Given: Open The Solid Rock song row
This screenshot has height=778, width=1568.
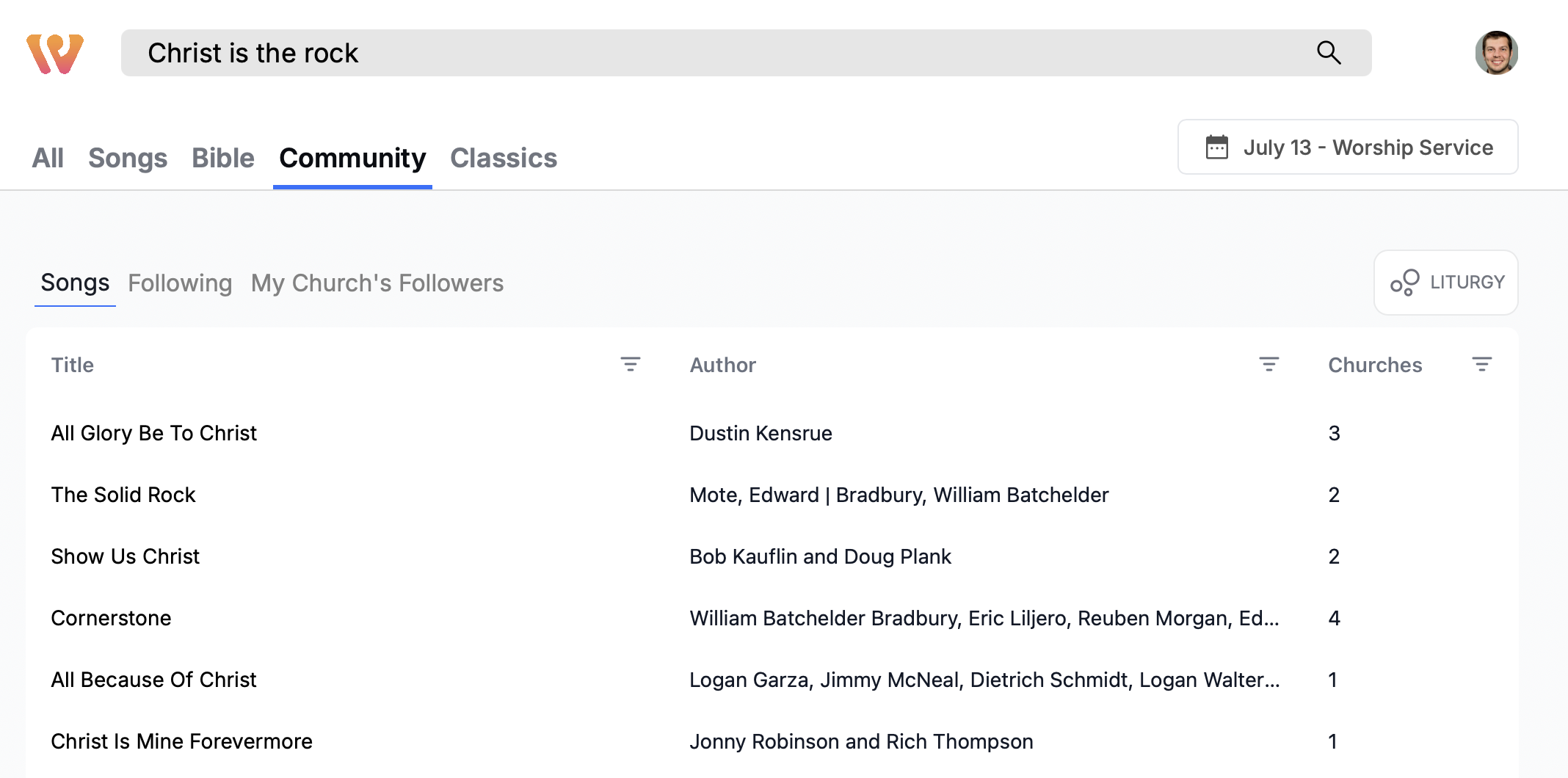Looking at the screenshot, I should [x=772, y=495].
